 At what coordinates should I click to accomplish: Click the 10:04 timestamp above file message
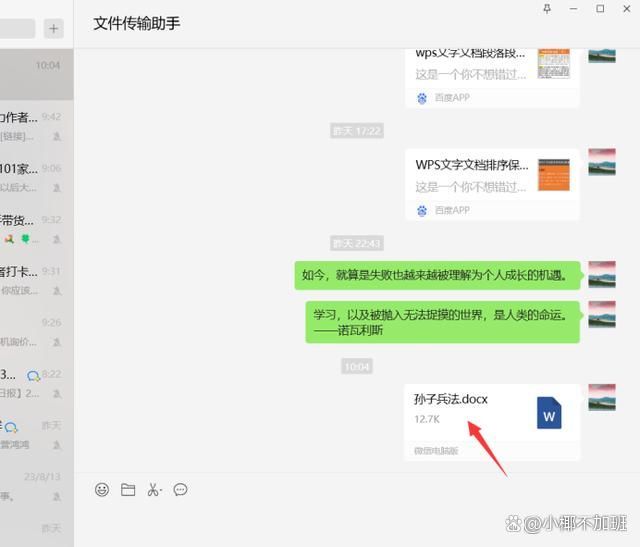pyautogui.click(x=357, y=367)
